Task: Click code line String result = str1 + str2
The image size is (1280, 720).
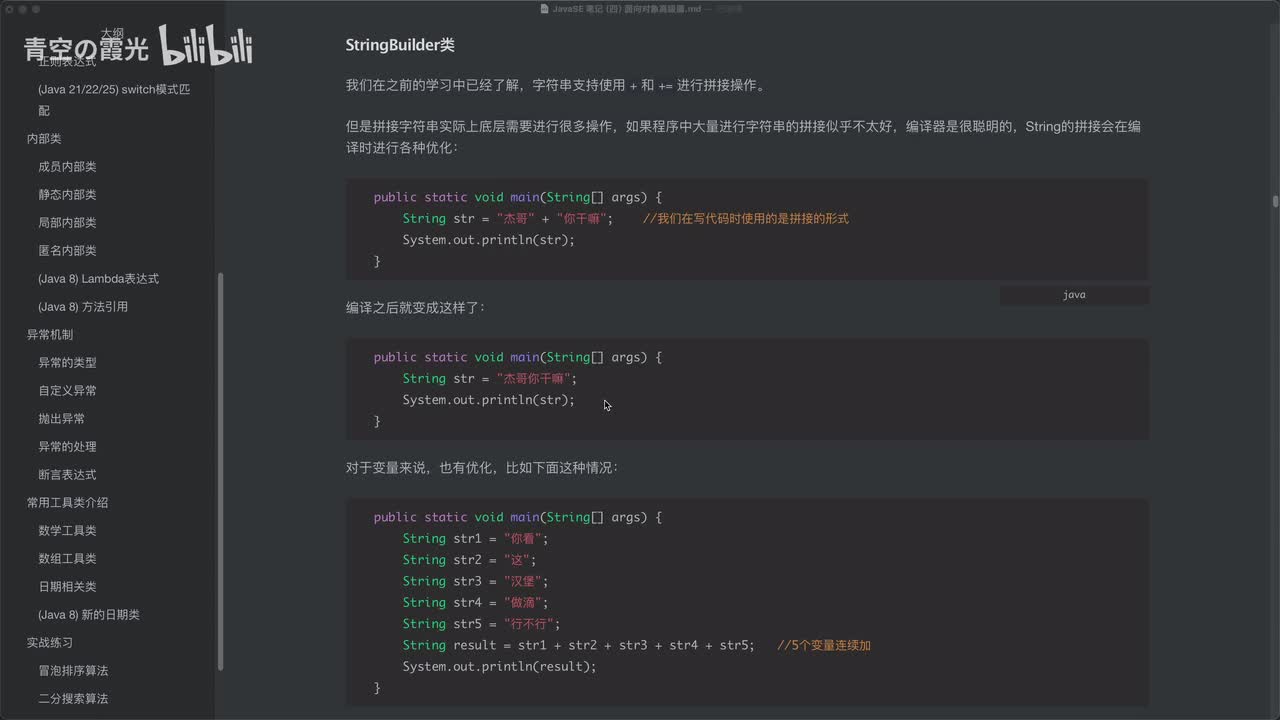Action: point(579,645)
